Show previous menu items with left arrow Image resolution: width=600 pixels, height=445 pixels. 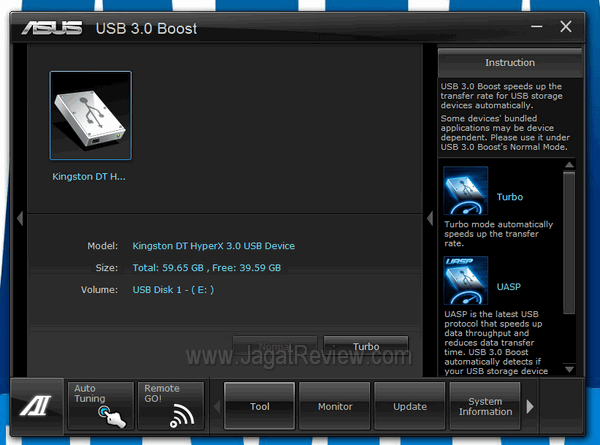[x=217, y=406]
